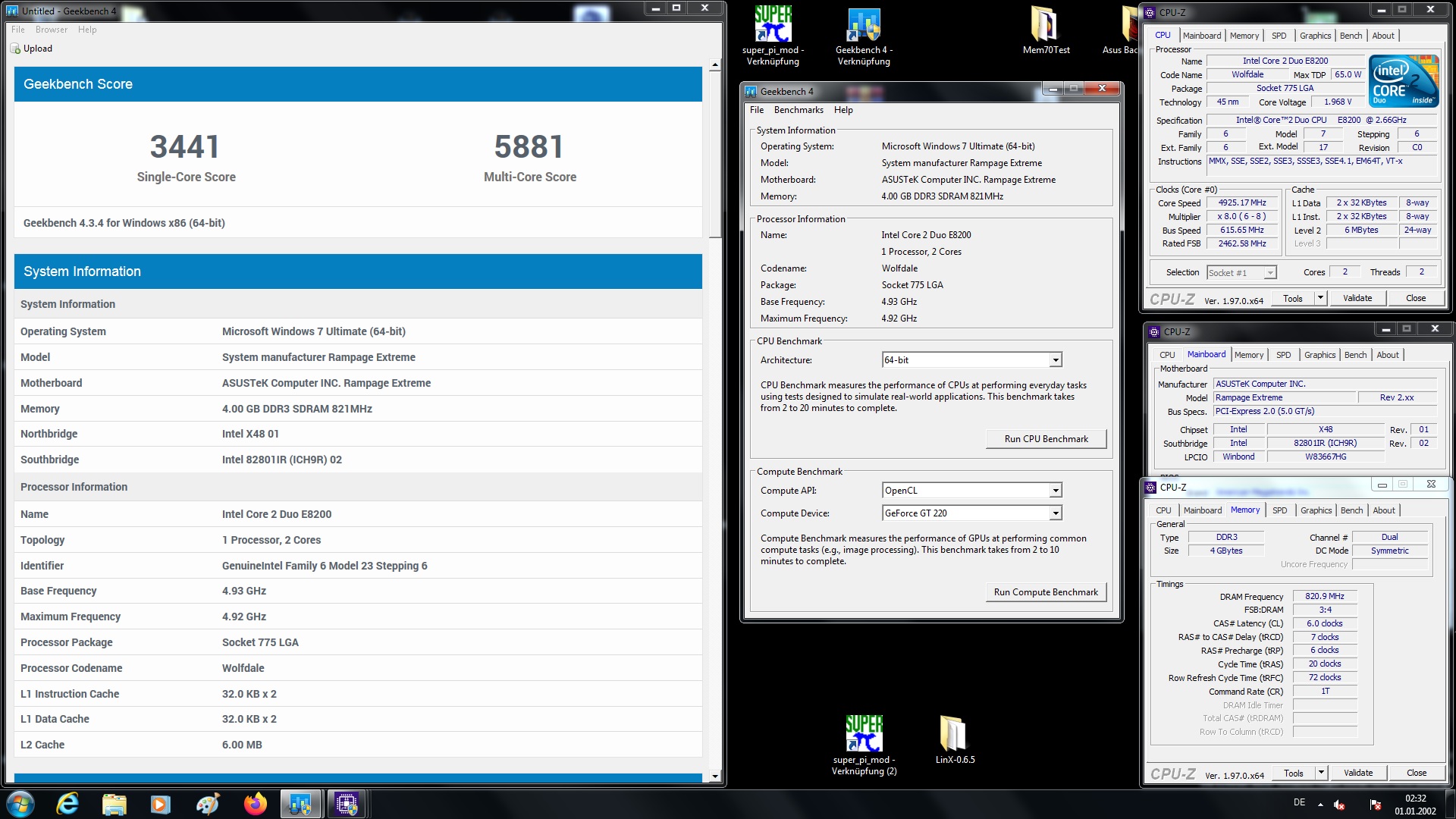Viewport: 1456px width, 819px height.
Task: Click scrollbar up arrow in Geekbench results
Action: point(714,66)
